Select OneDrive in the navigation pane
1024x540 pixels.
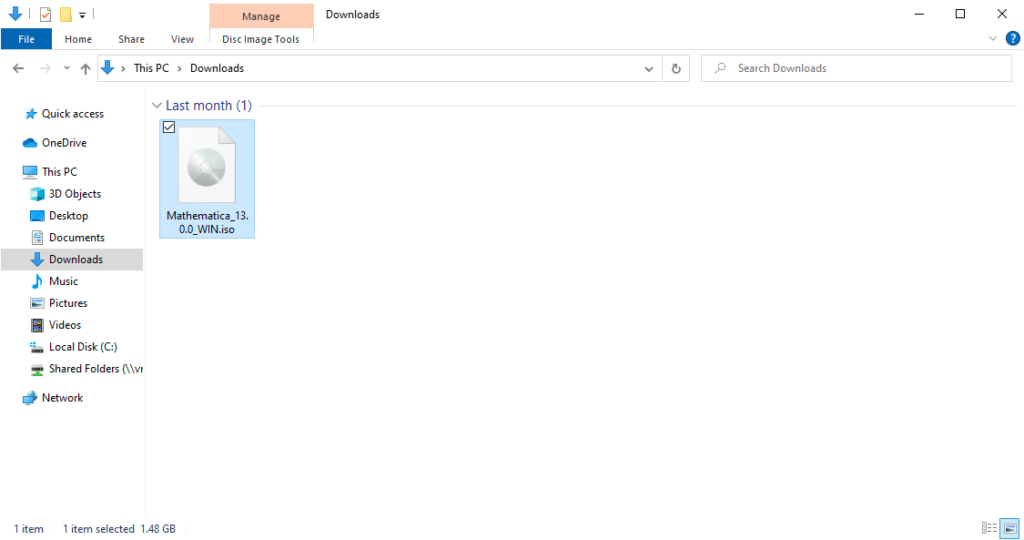(x=64, y=142)
